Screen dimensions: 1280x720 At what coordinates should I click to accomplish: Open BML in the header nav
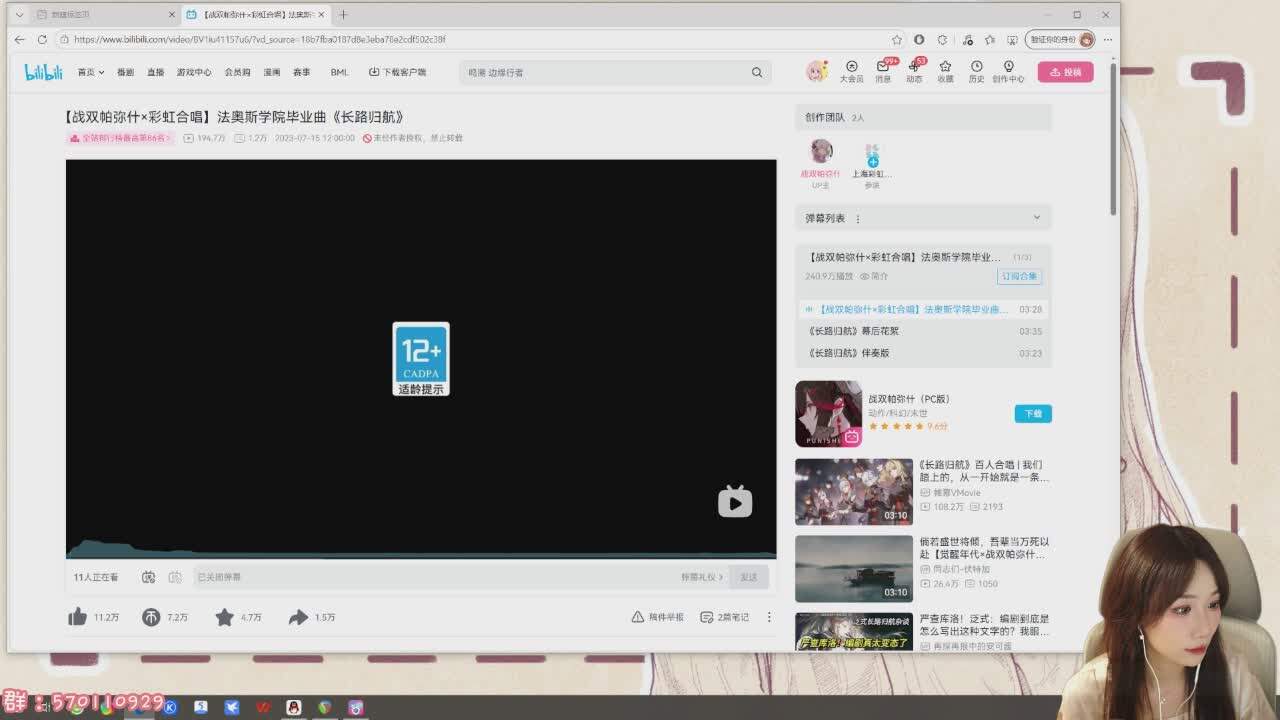339,72
